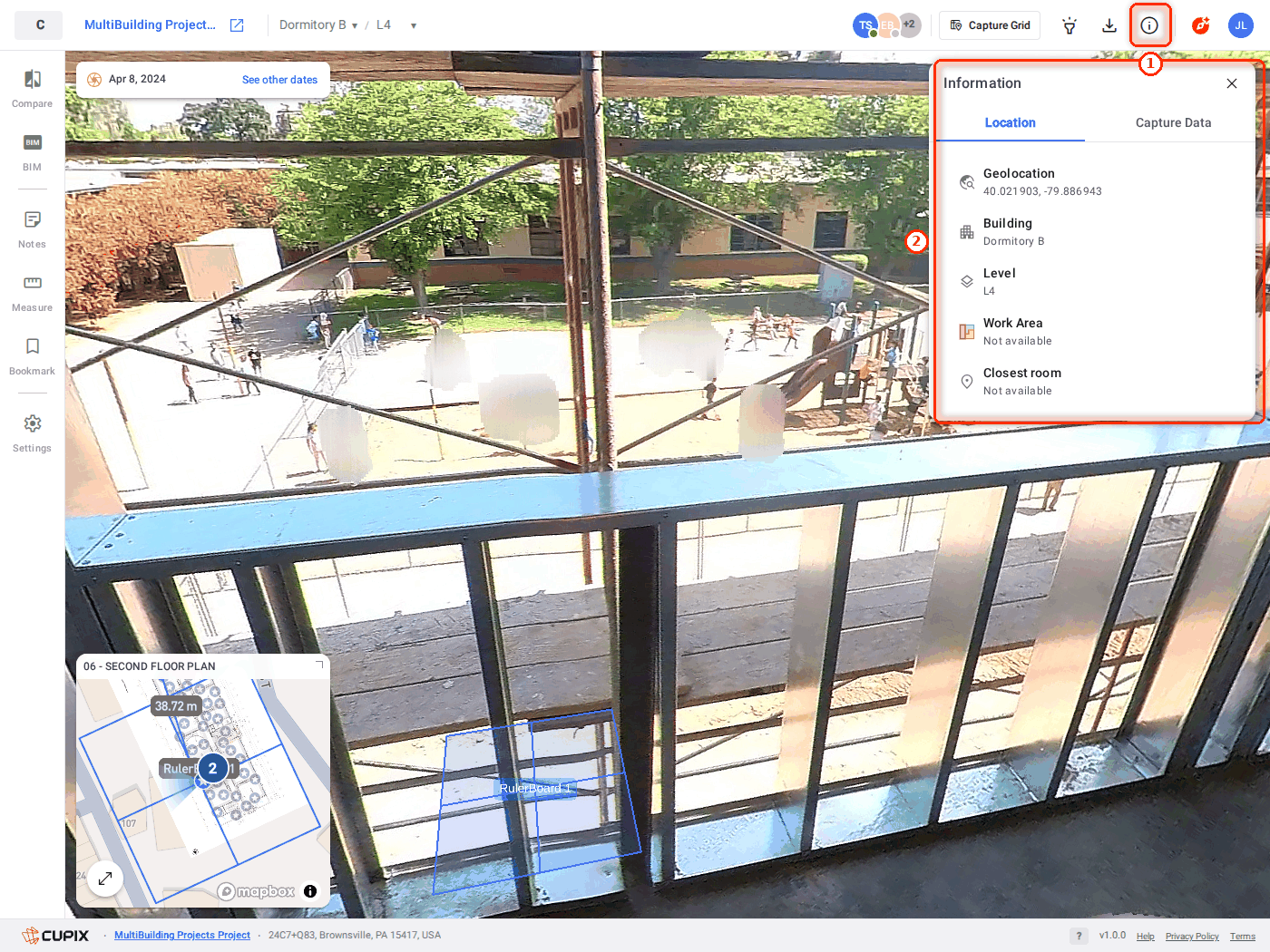This screenshot has height=952, width=1270.
Task: Open the BIM panel
Action: 32,152
